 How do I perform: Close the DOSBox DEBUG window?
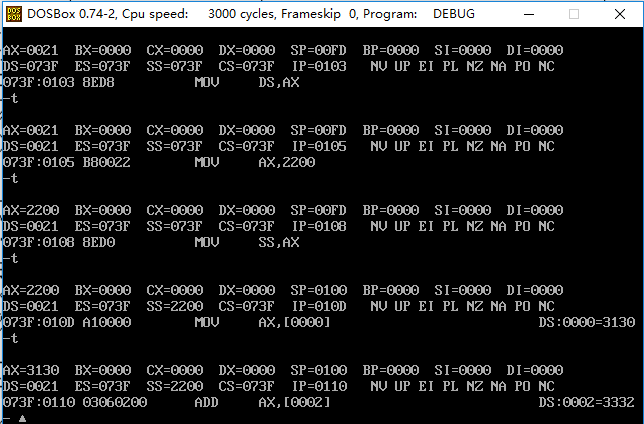(620, 14)
